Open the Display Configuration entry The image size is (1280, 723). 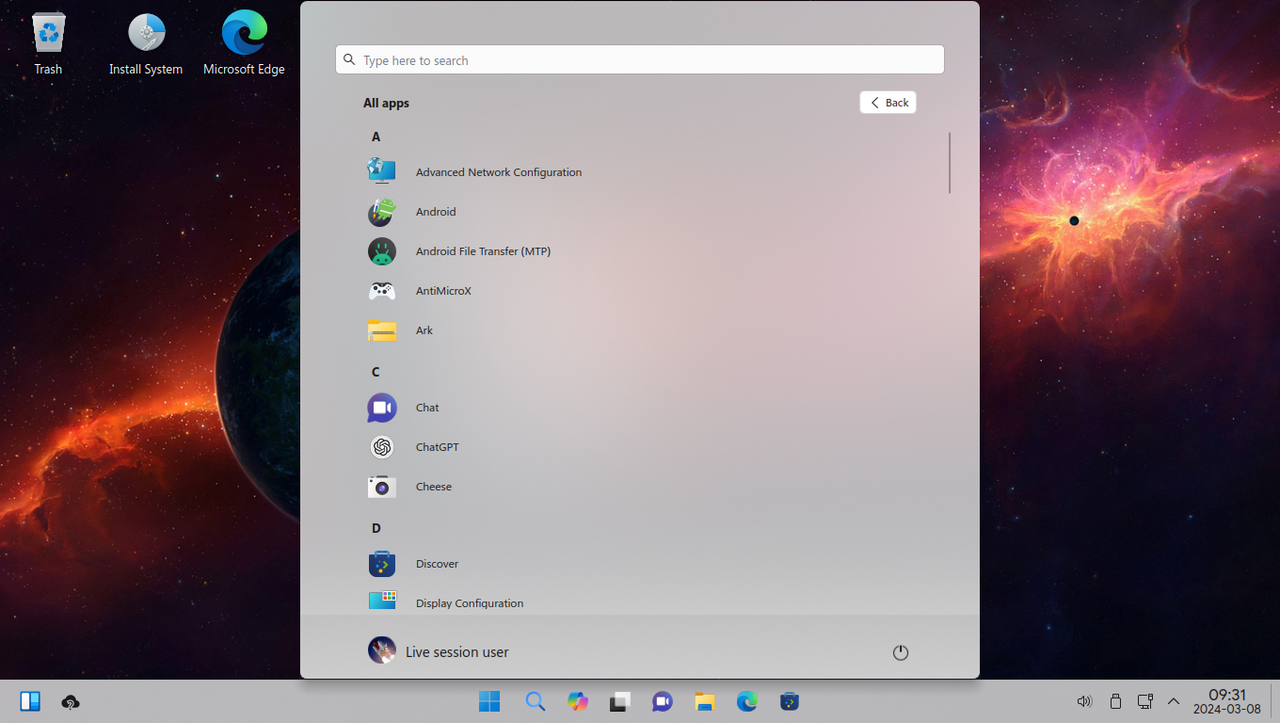[x=469, y=603]
